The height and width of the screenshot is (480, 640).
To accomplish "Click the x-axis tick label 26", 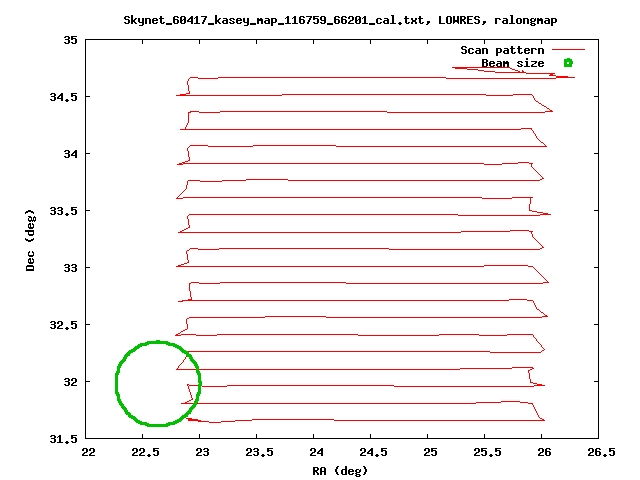I will [544, 452].
